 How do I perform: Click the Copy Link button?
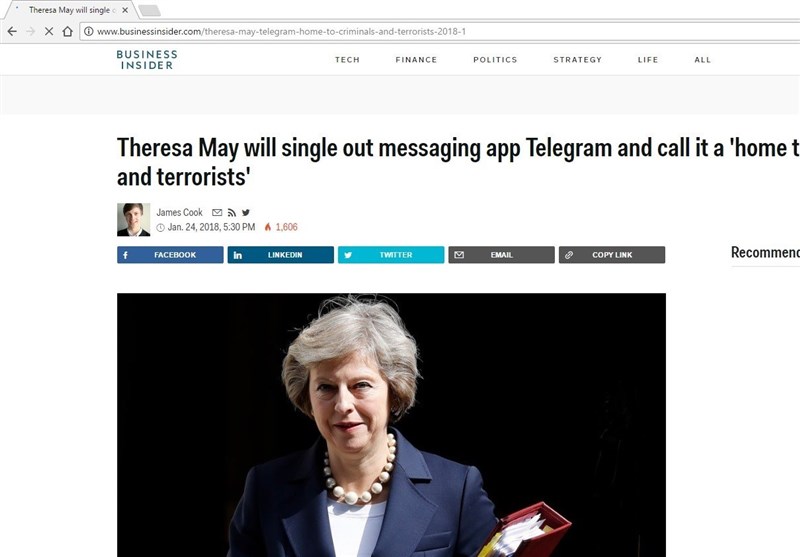[x=612, y=255]
